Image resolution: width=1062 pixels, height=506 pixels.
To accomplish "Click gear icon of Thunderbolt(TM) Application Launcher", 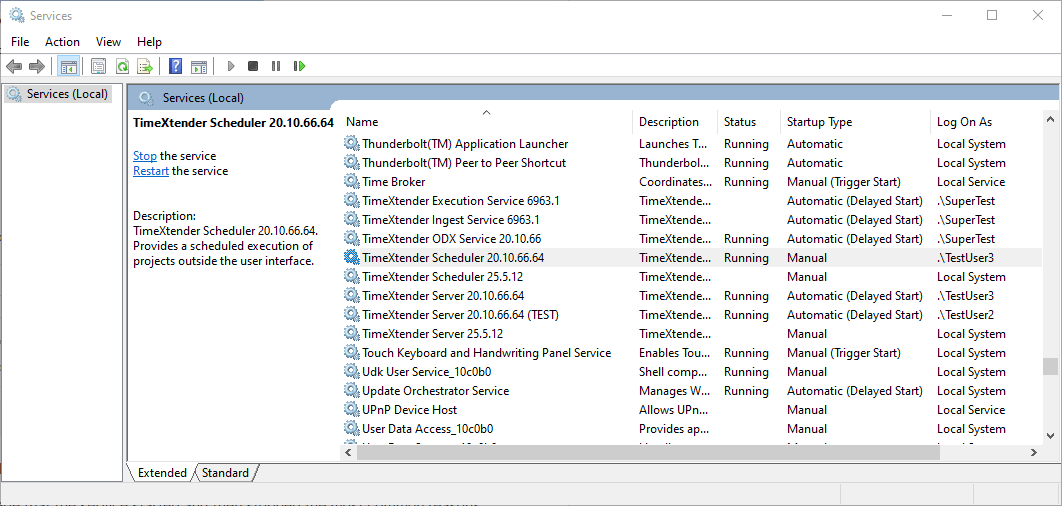I will tap(351, 144).
